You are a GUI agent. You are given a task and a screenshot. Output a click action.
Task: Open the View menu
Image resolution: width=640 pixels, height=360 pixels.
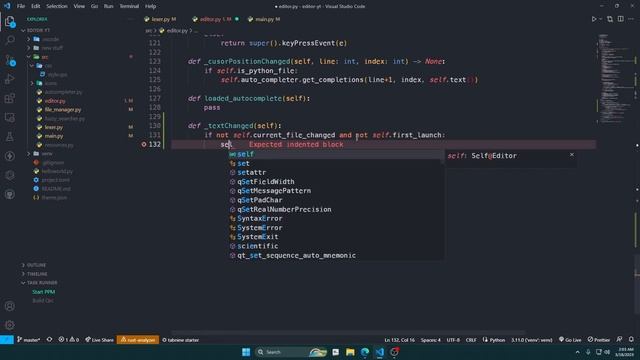[79, 6]
